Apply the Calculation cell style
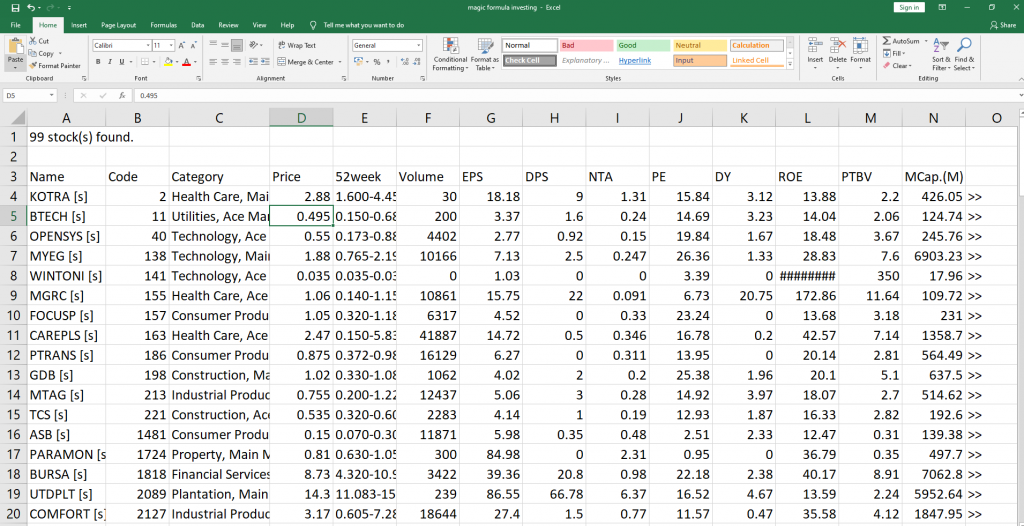The image size is (1024, 526). (756, 46)
